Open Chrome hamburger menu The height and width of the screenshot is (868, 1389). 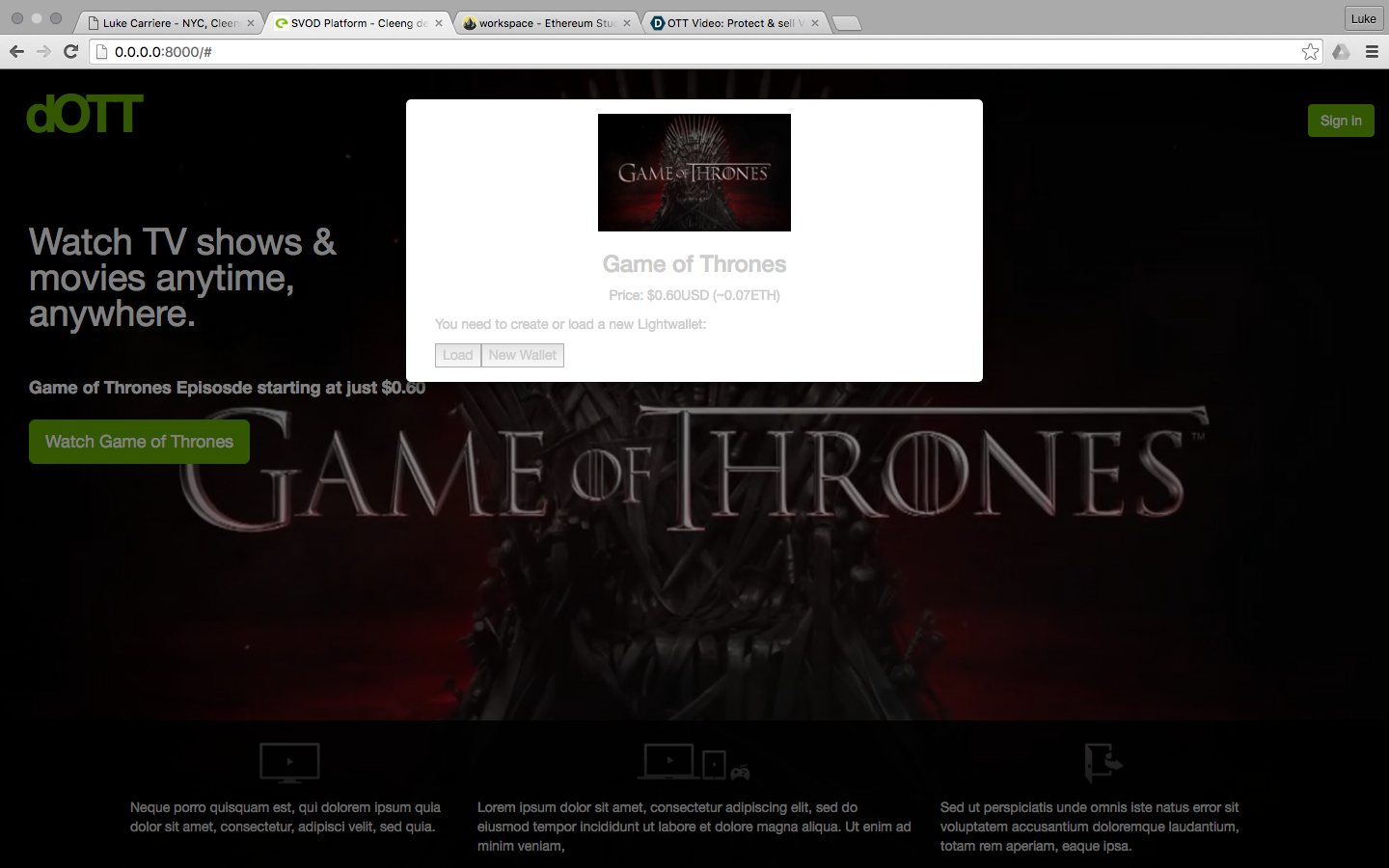click(1372, 52)
